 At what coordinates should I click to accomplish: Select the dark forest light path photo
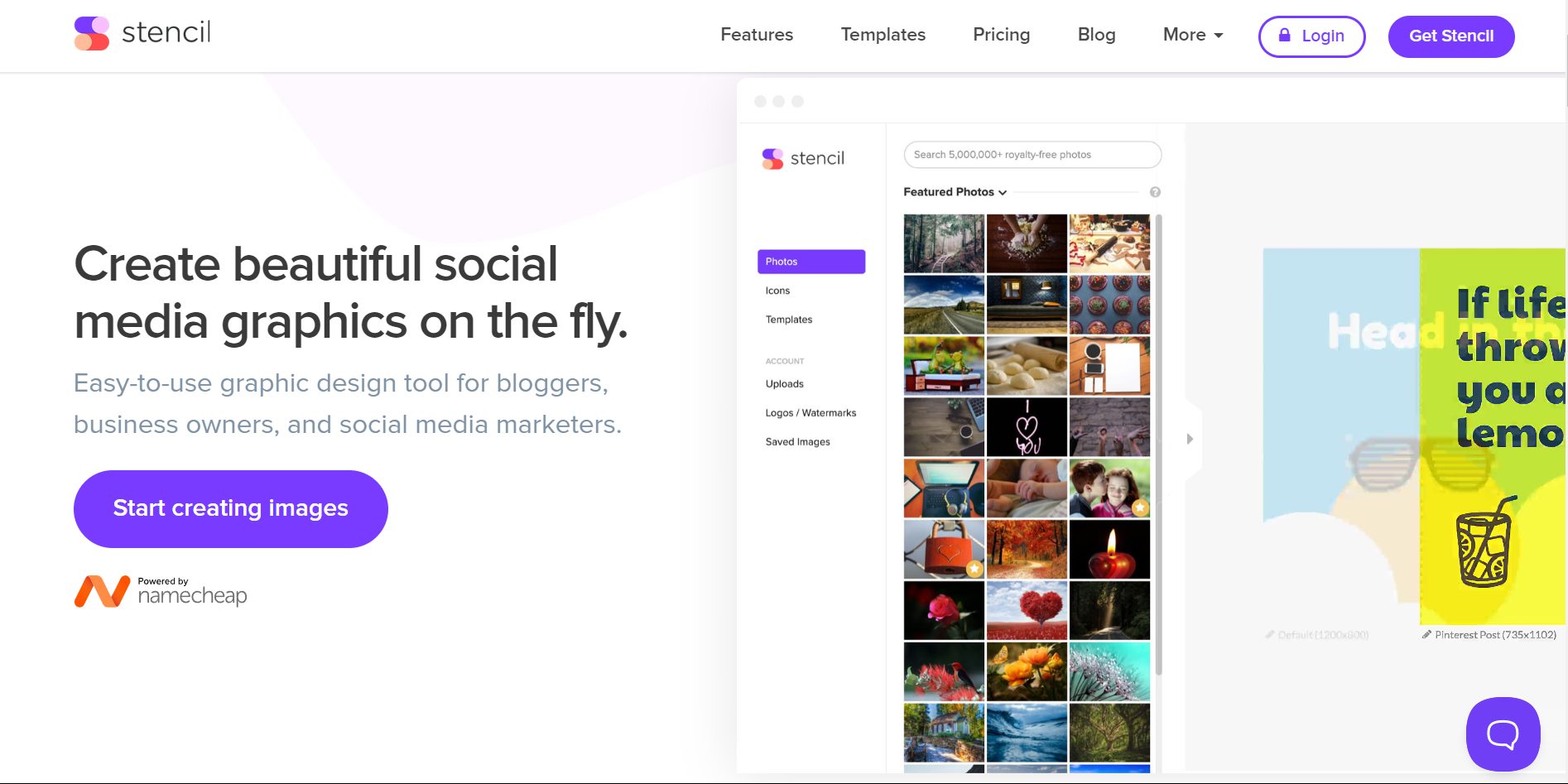click(1109, 611)
